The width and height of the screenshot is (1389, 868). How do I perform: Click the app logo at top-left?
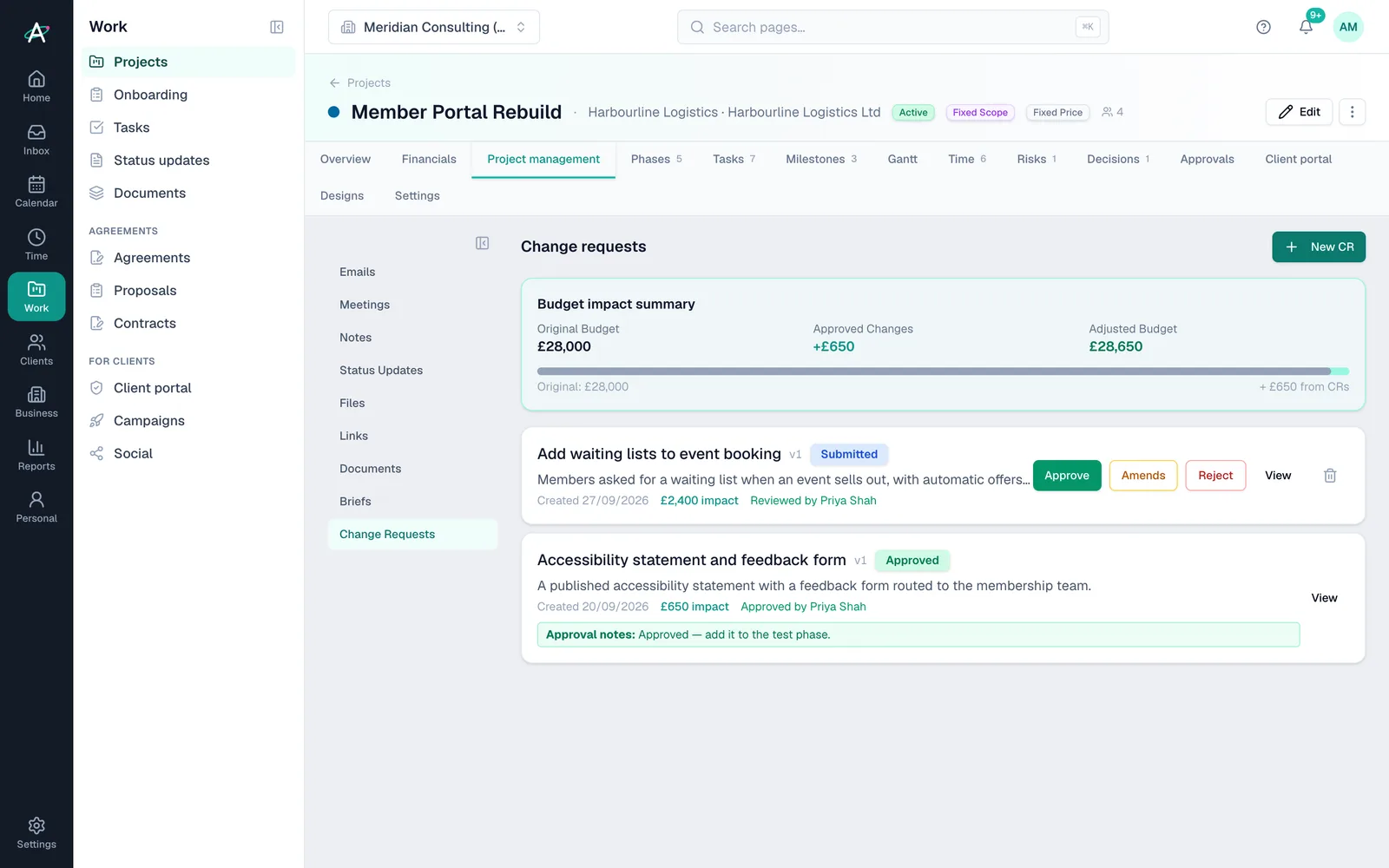coord(36,32)
